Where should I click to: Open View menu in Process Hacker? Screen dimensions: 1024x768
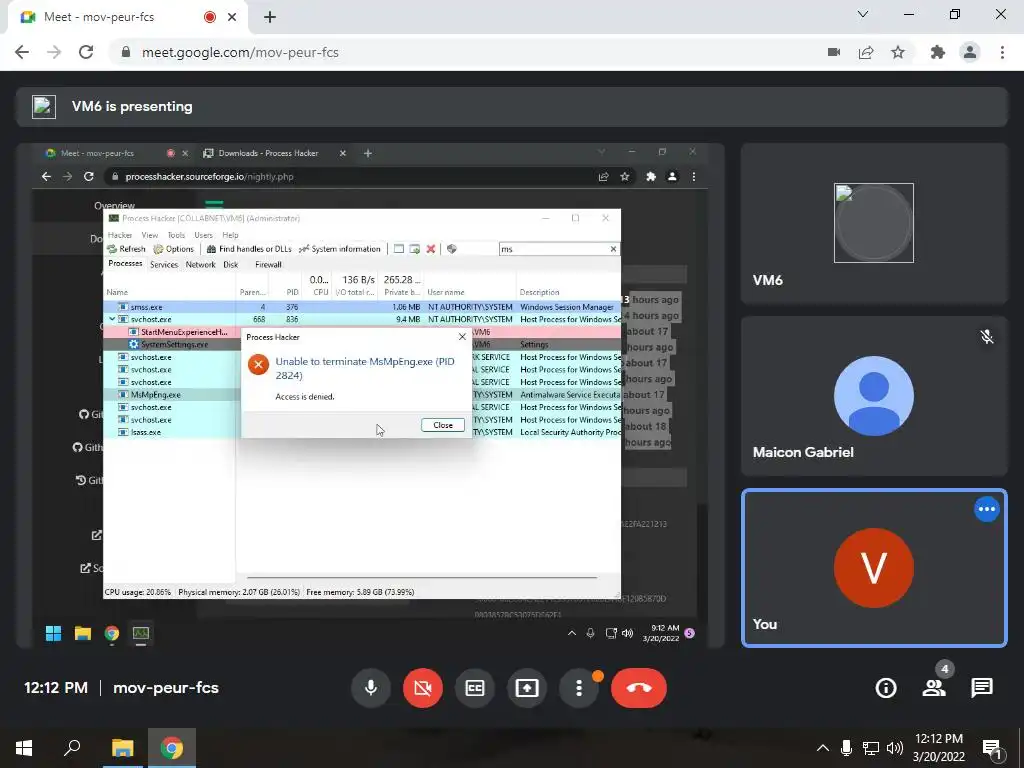point(150,235)
